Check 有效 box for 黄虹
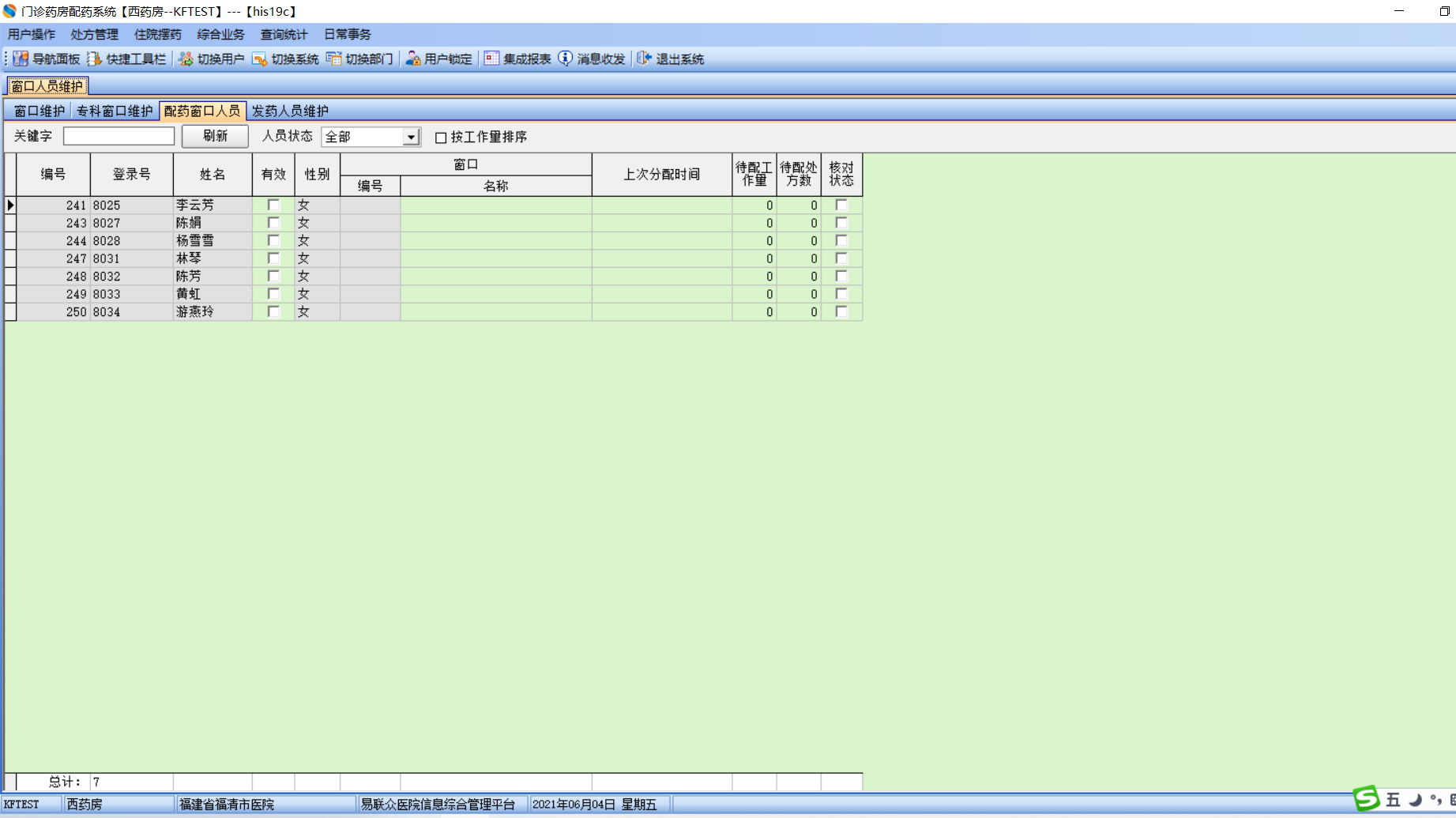The height and width of the screenshot is (818, 1456). click(273, 294)
